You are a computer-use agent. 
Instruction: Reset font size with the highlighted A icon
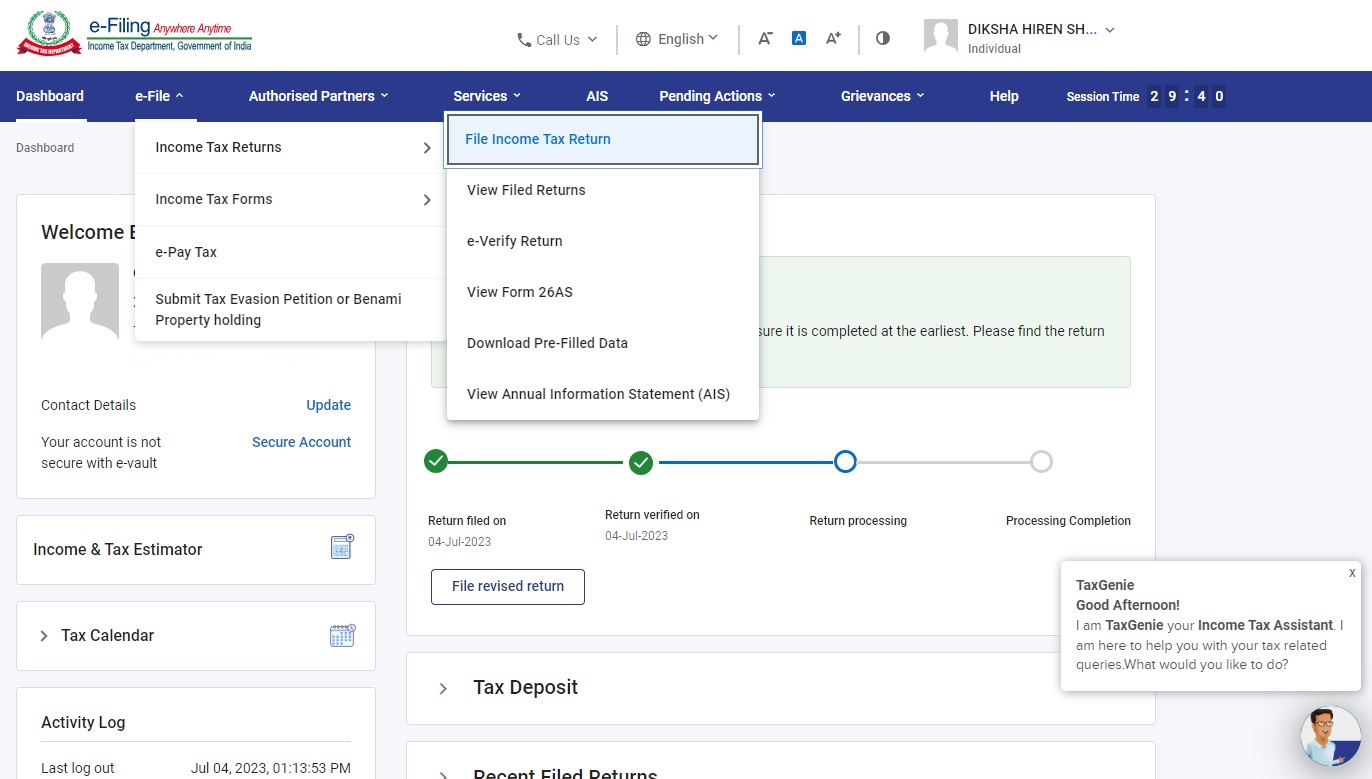point(798,37)
